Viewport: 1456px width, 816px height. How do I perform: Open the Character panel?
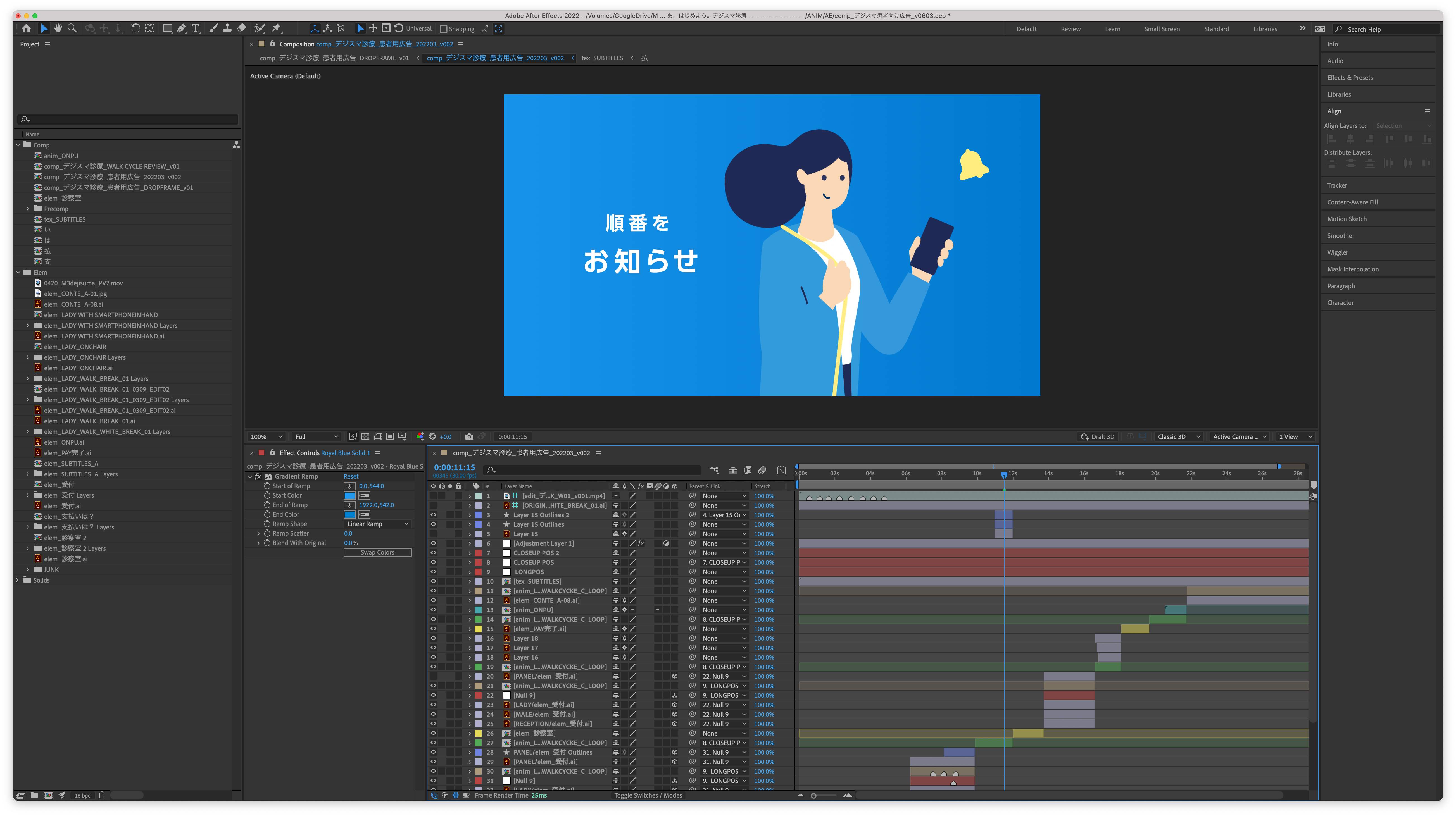[1340, 303]
